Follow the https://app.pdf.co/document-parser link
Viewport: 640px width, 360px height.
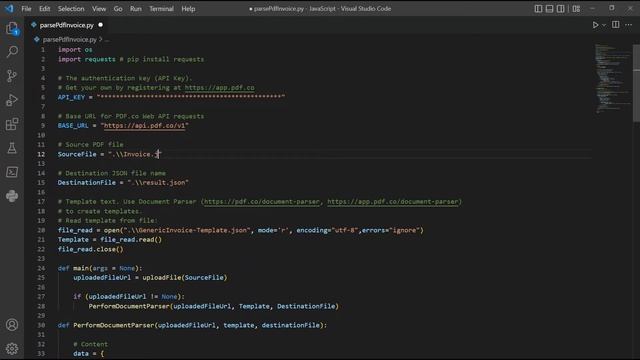coord(392,202)
